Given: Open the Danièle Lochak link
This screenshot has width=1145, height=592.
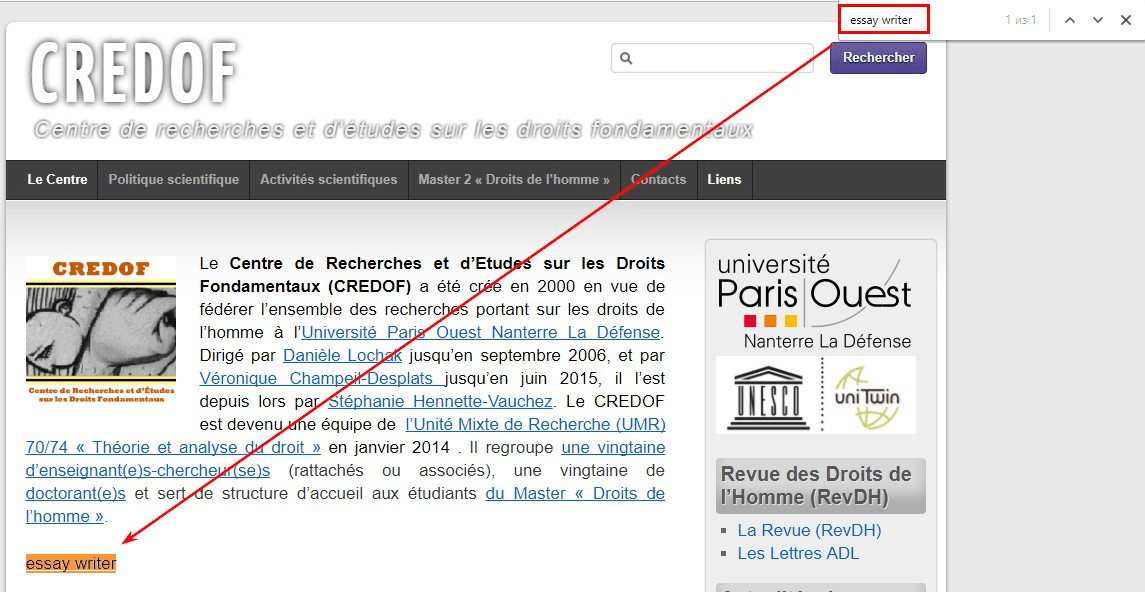Looking at the screenshot, I should coord(342,355).
